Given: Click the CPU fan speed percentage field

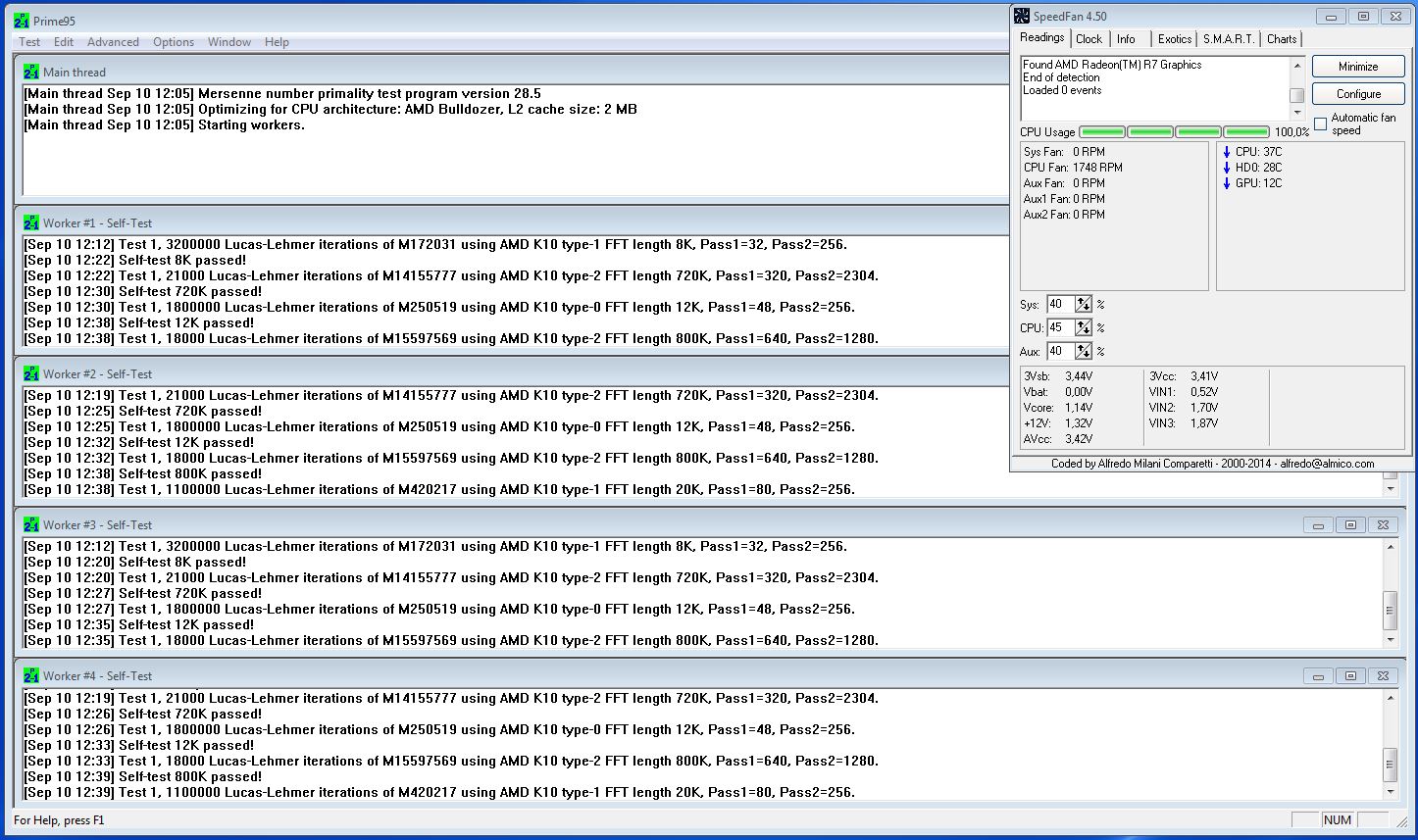Looking at the screenshot, I should [x=1060, y=327].
